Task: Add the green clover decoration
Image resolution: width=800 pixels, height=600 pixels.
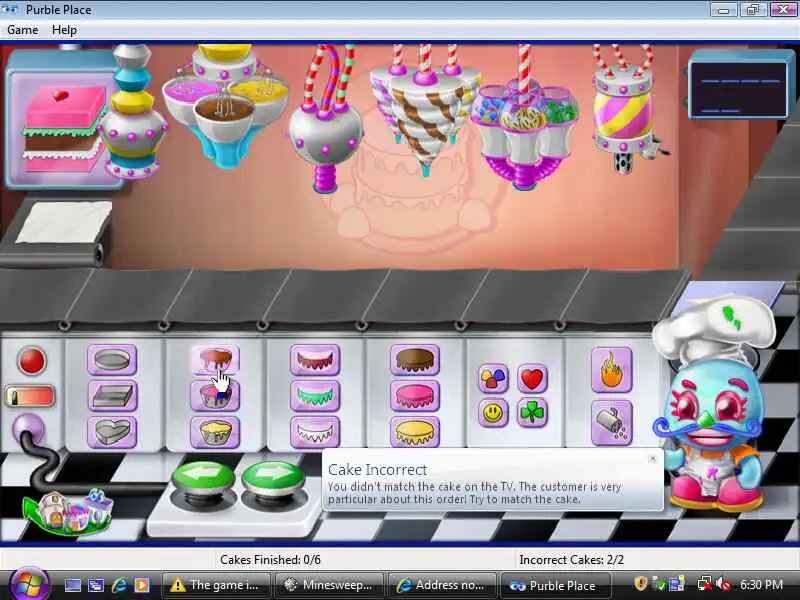Action: point(532,413)
